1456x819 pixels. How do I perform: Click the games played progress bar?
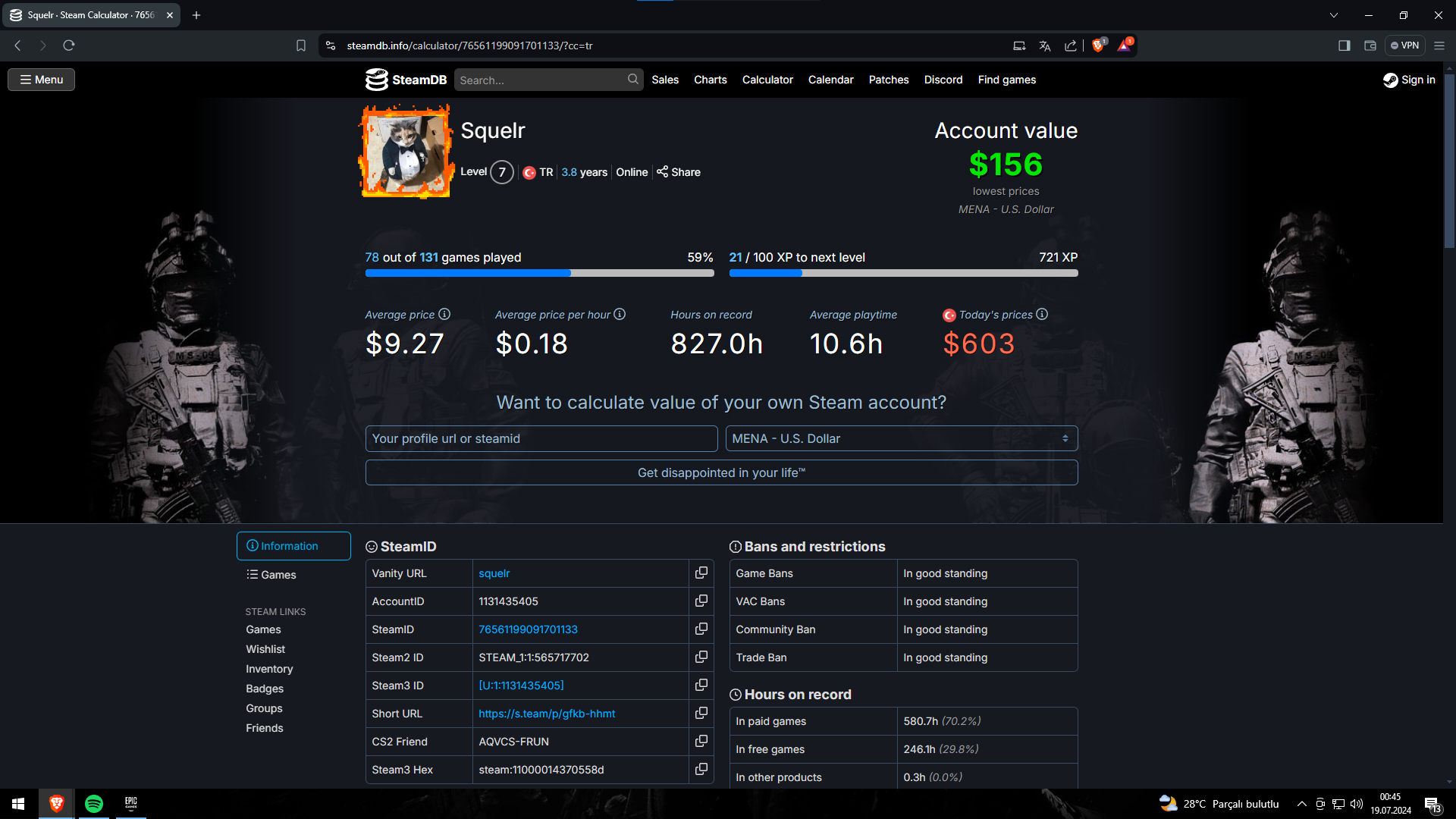[x=539, y=273]
